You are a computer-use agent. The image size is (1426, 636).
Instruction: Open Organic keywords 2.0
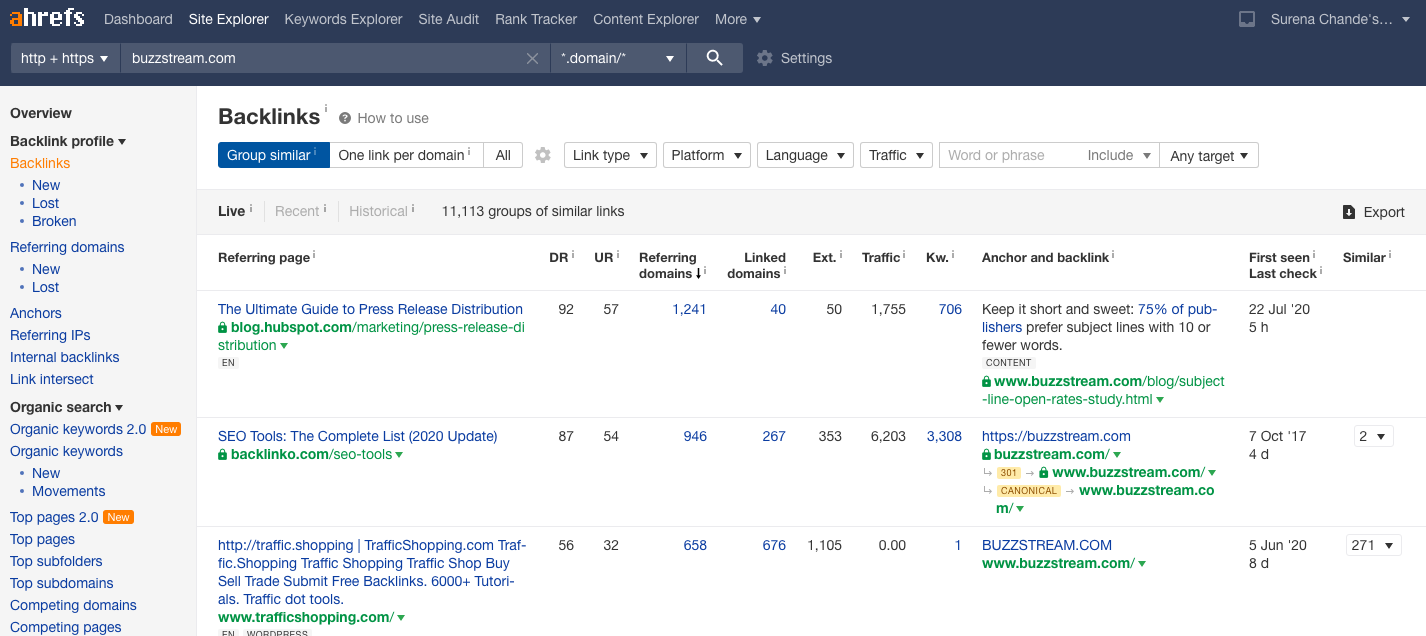click(x=78, y=429)
